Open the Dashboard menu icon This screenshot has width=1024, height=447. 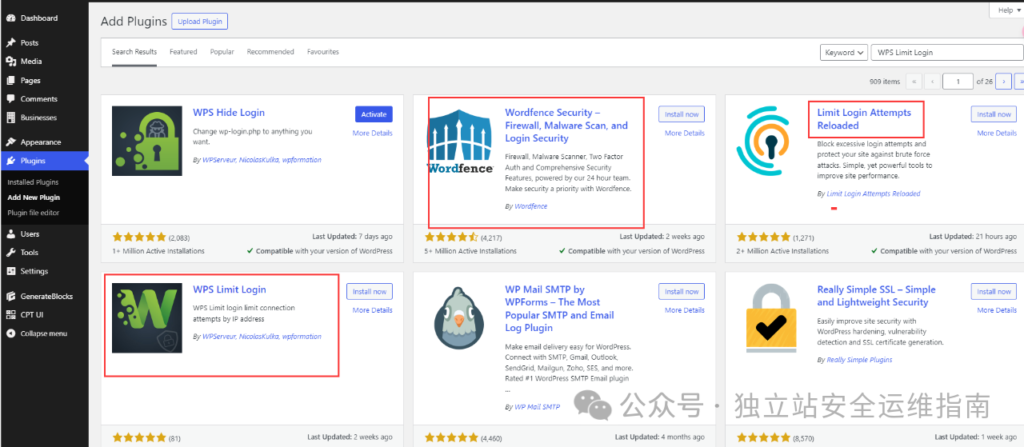[10, 18]
